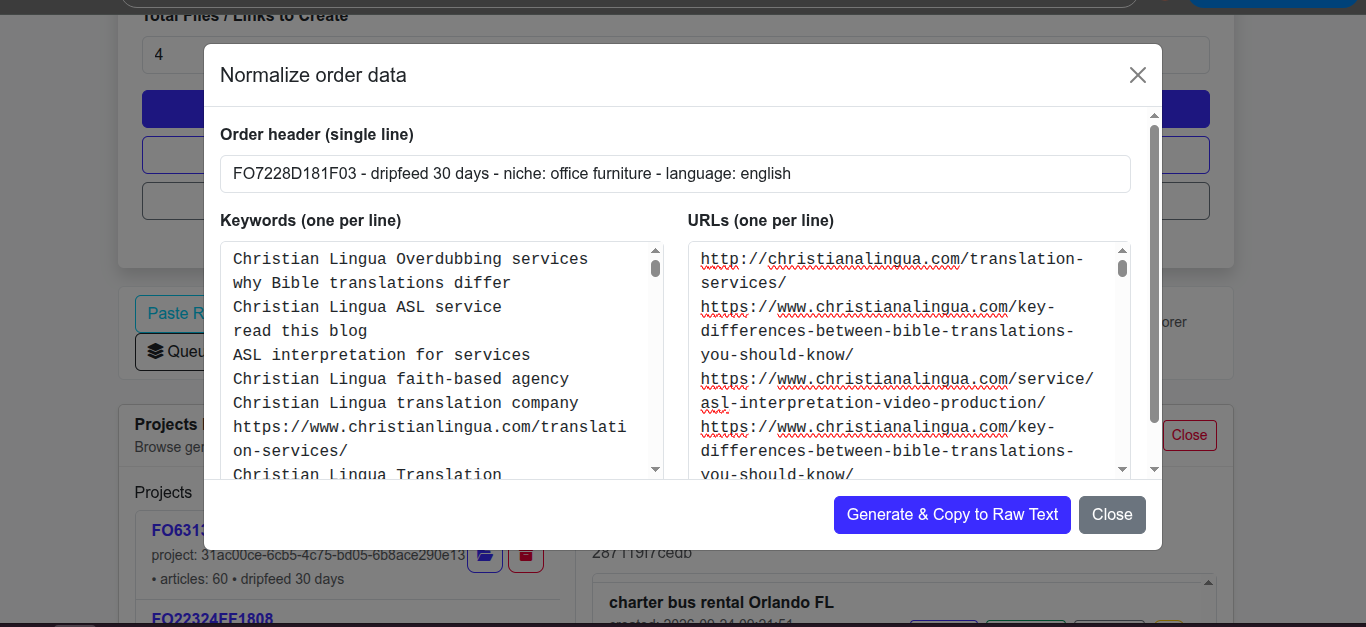Screen dimensions: 1366x627
Task: Click the 'Order header (single line)' label
Action: (317, 134)
